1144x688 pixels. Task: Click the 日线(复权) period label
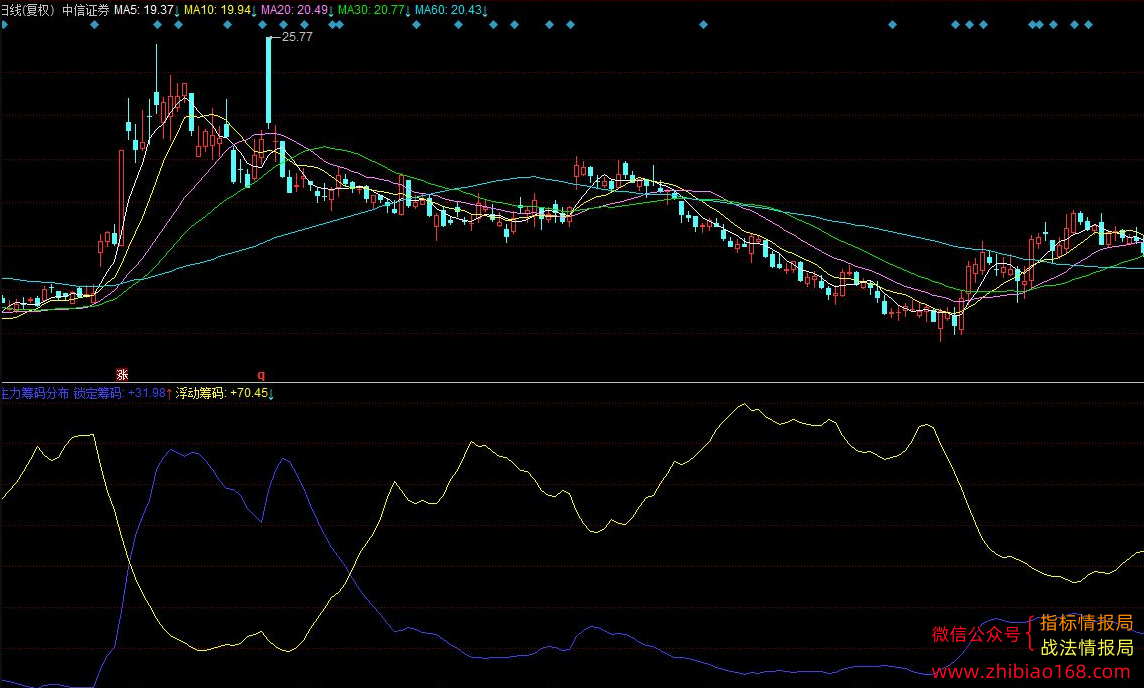(x=28, y=10)
